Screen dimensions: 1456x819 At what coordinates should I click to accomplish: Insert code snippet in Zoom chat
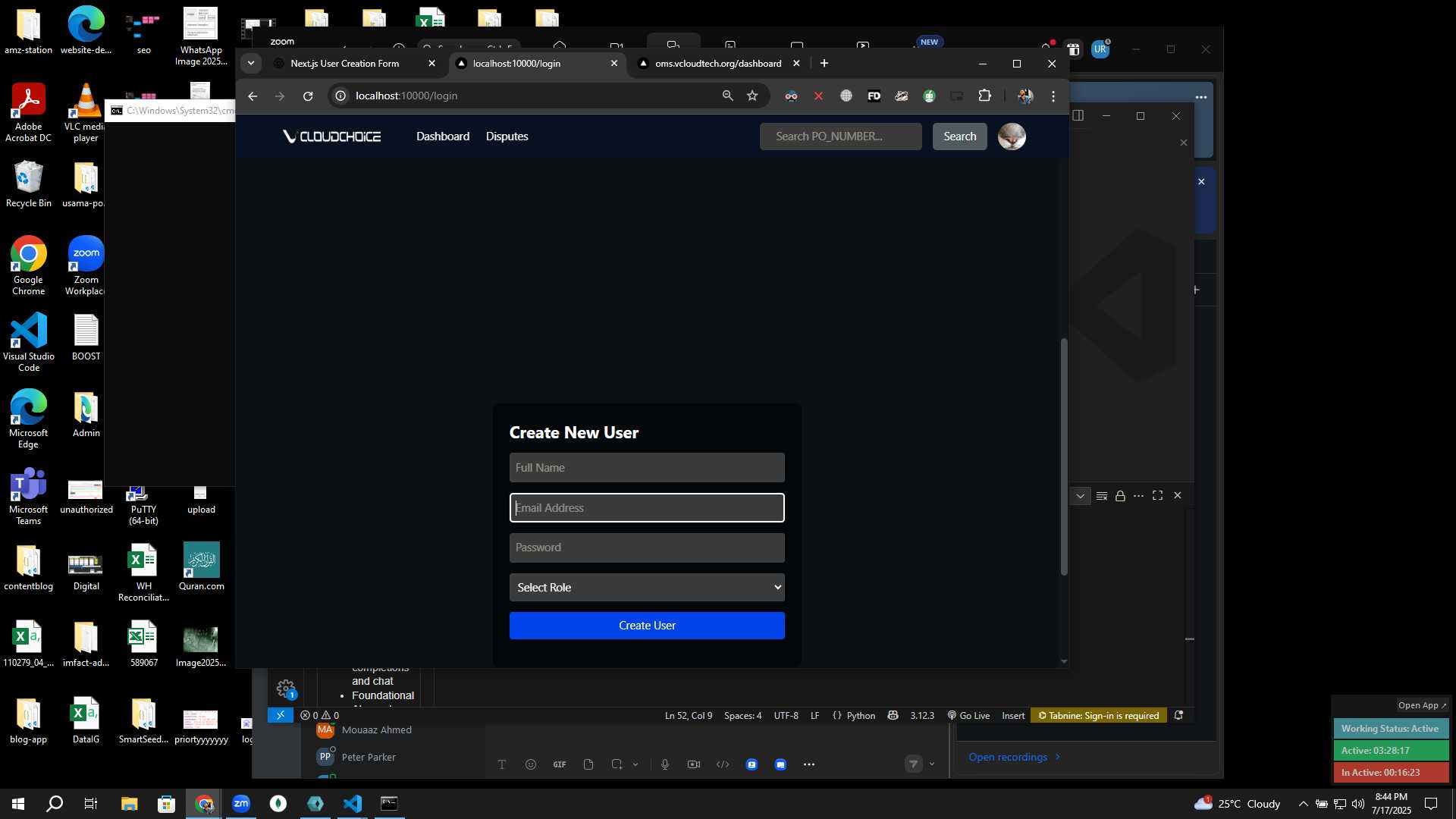[x=723, y=764]
